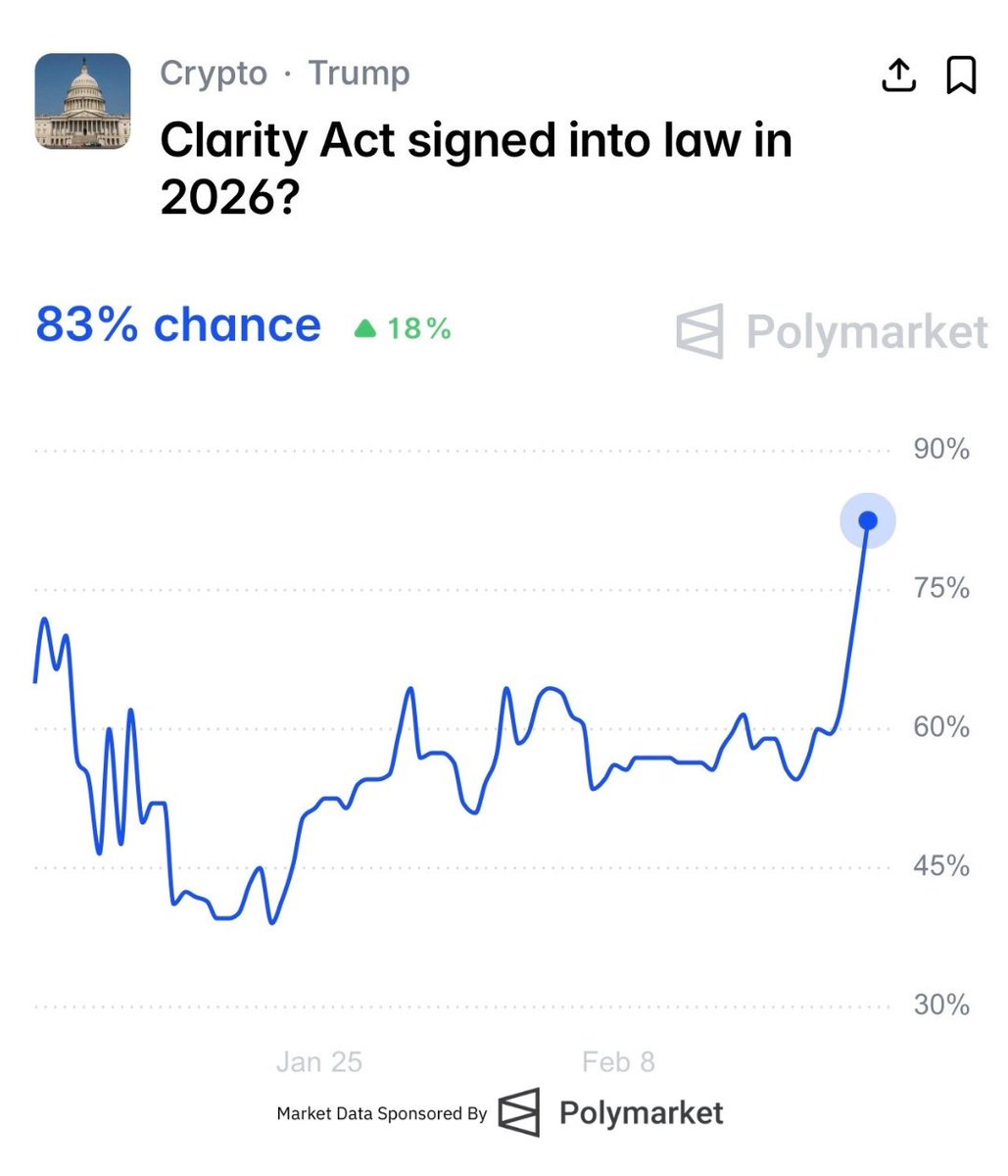This screenshot has width=1008, height=1176.
Task: Click the Polymarket logo icon in footer
Action: pos(519,1112)
